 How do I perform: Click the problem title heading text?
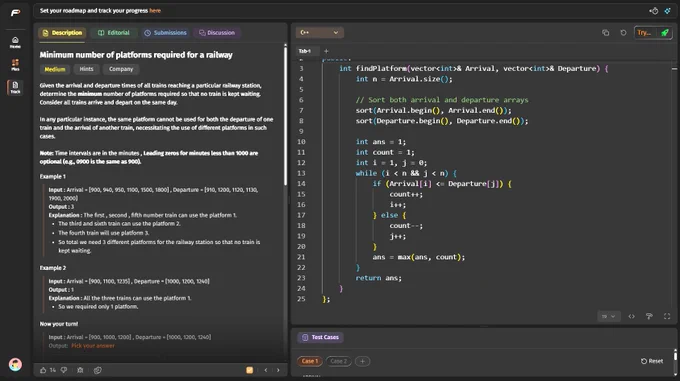136,55
